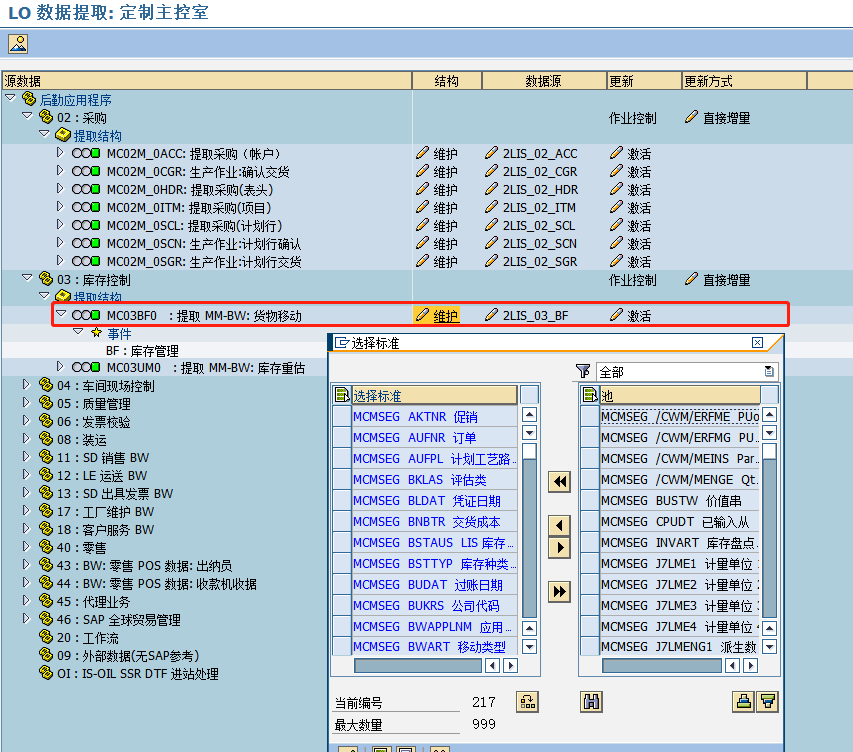The height and width of the screenshot is (752, 853).
Task: Click the folder icon of 02 采购 提取结构
Action: (x=63, y=135)
